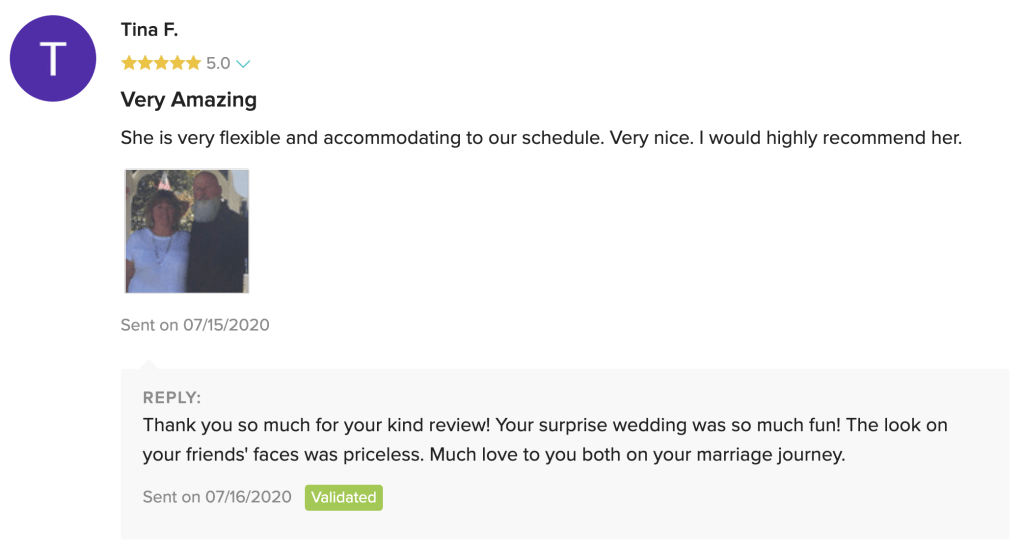Screen dimensions: 1023x553
Task: Select the third rating star
Action: [161, 64]
